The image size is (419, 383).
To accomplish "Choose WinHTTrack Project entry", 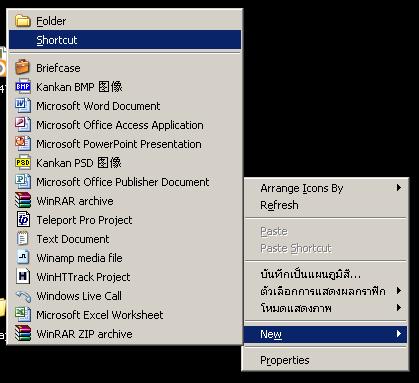I will point(125,277).
